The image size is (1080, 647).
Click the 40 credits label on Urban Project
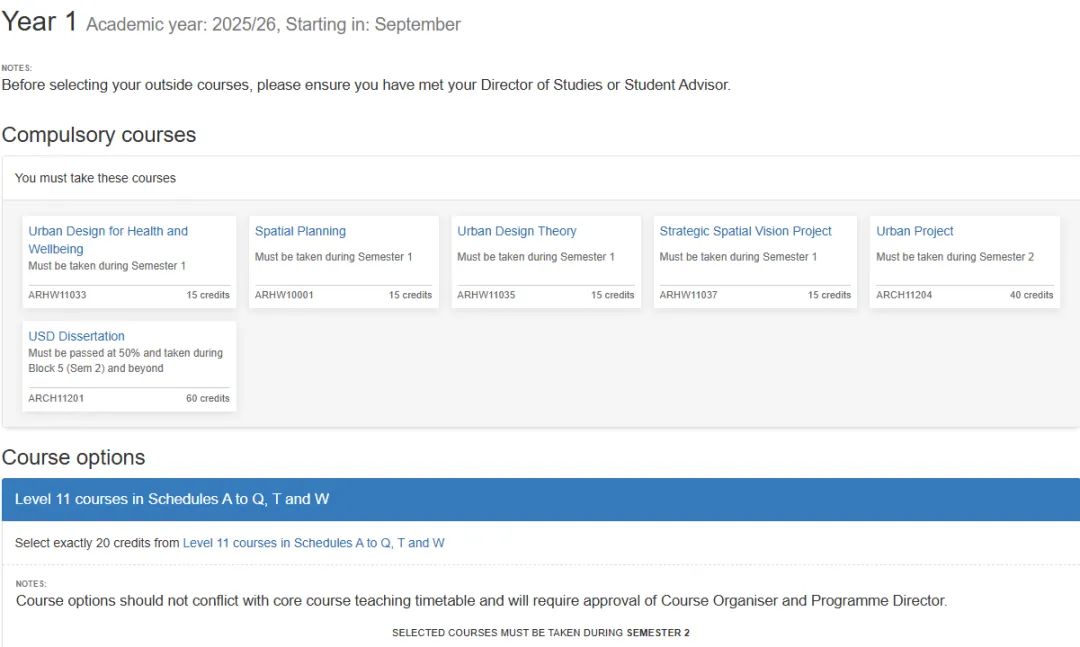click(x=1031, y=295)
